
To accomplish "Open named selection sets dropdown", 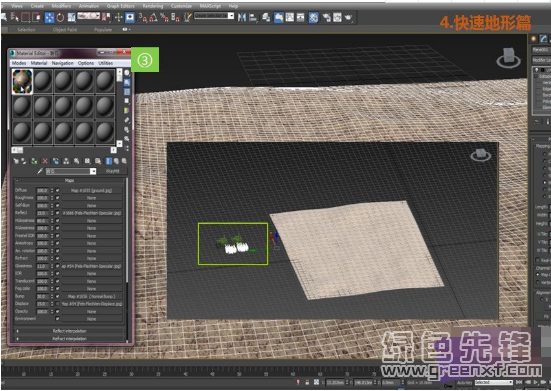I will click(214, 16).
